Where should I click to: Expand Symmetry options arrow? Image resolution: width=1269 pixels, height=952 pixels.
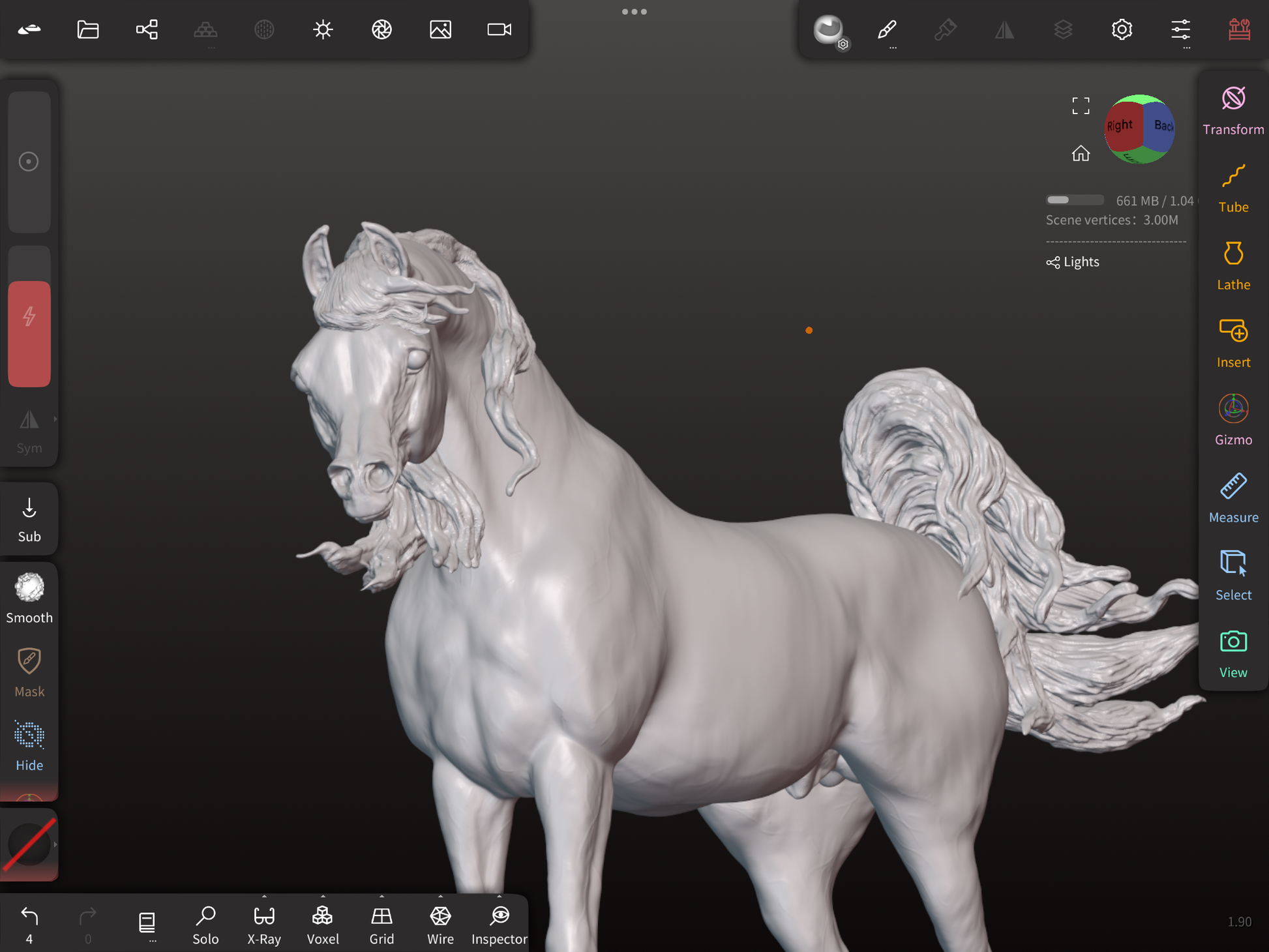click(55, 419)
